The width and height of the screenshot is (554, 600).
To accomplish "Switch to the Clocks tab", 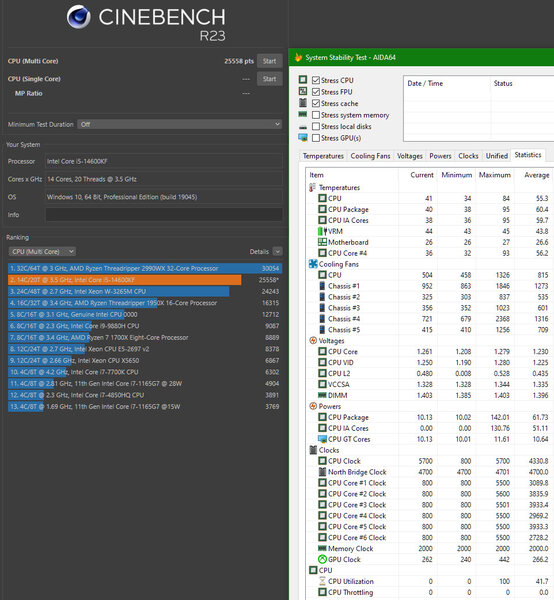I will [x=468, y=156].
